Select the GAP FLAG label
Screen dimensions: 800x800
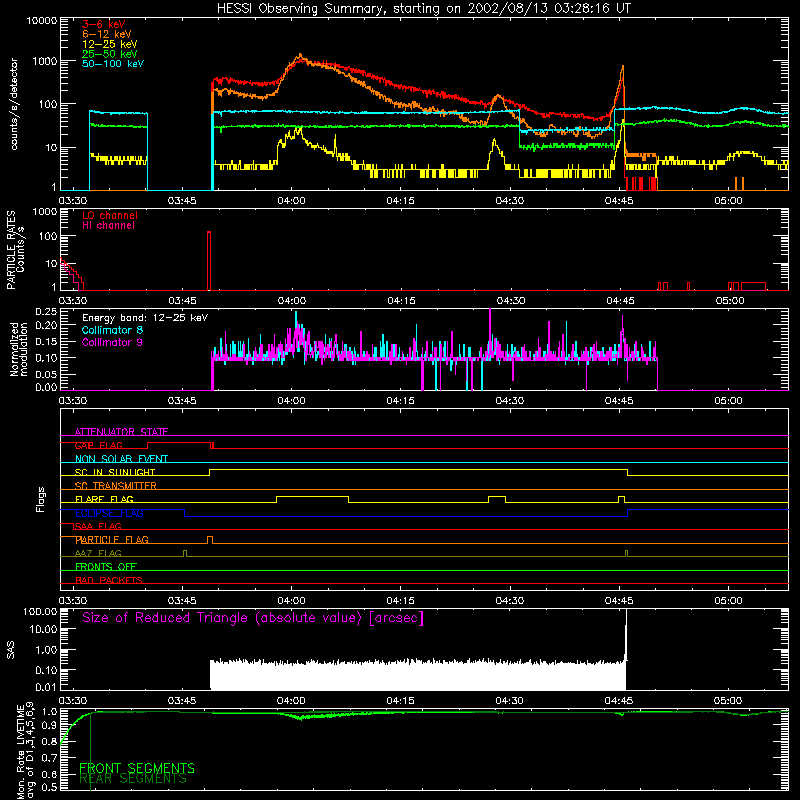(x=98, y=445)
